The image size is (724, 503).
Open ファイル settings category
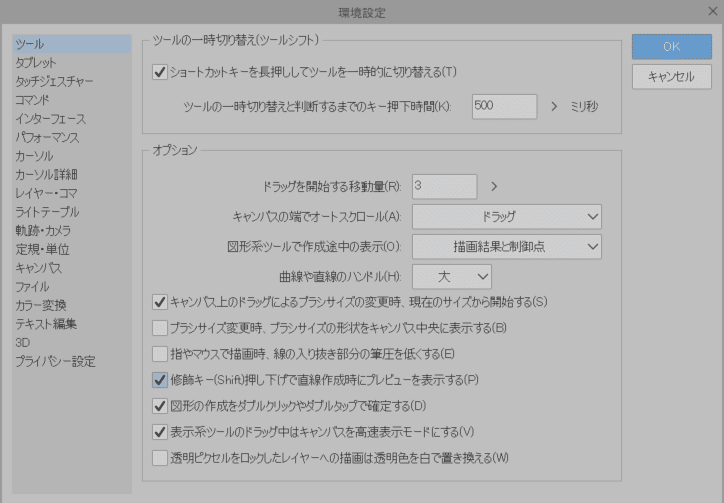point(32,286)
